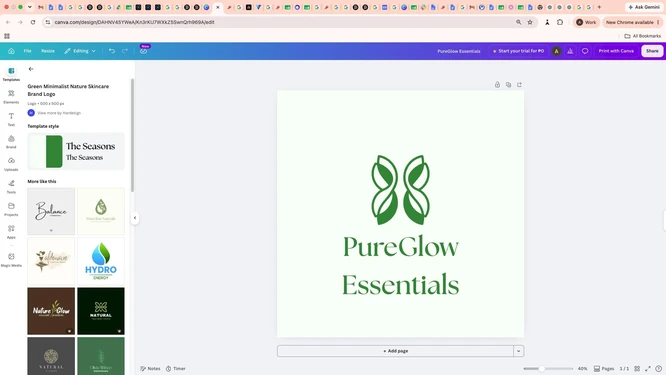Viewport: 666px width, 375px height.
Task: Adjust the zoom slider handle
Action: [542, 369]
